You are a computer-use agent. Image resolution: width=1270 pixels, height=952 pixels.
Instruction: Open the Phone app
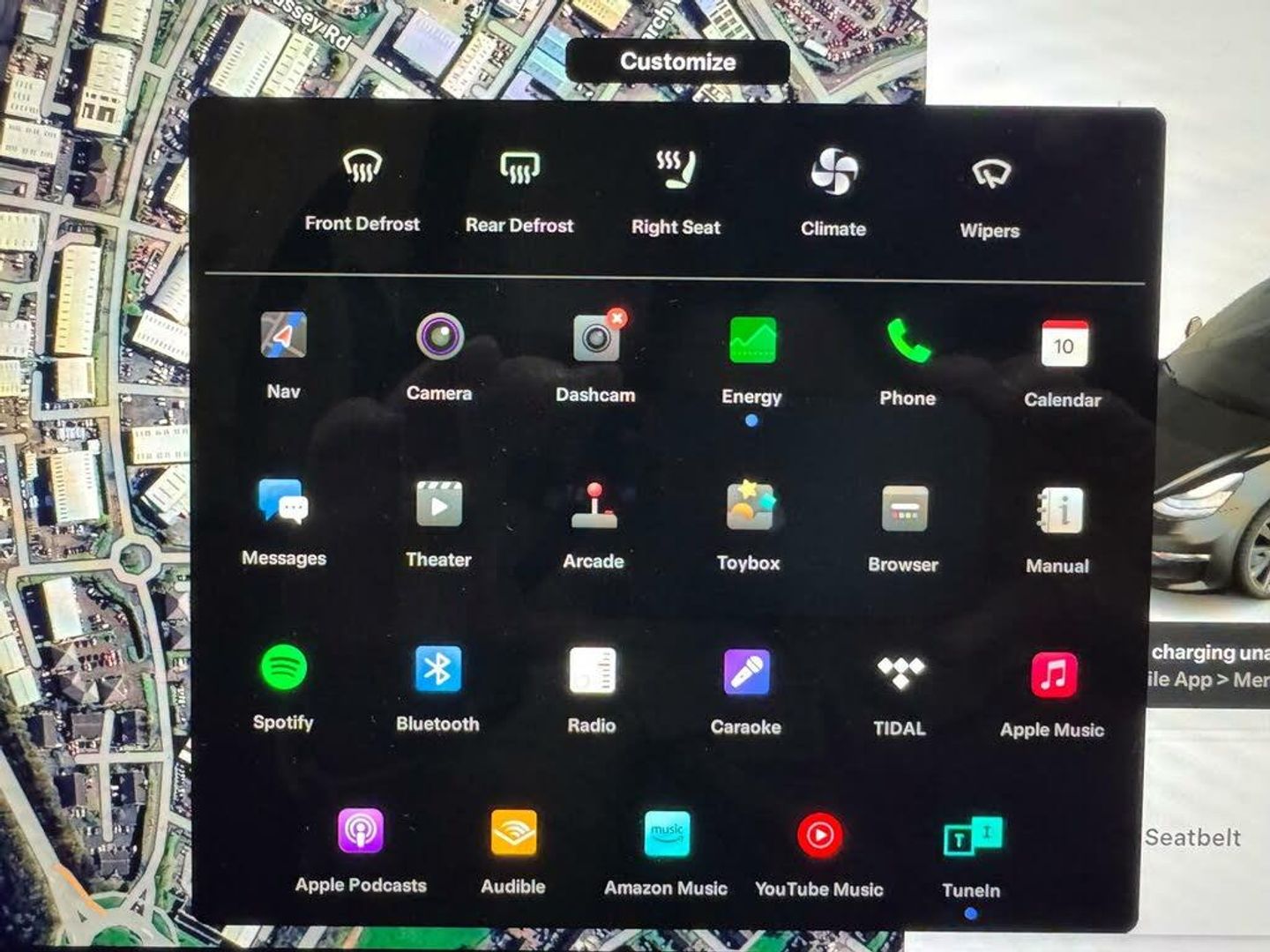coord(908,361)
